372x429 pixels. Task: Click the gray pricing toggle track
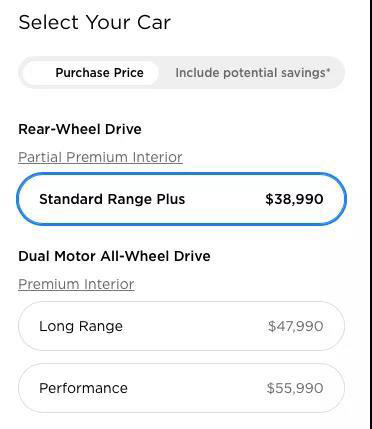[181, 73]
